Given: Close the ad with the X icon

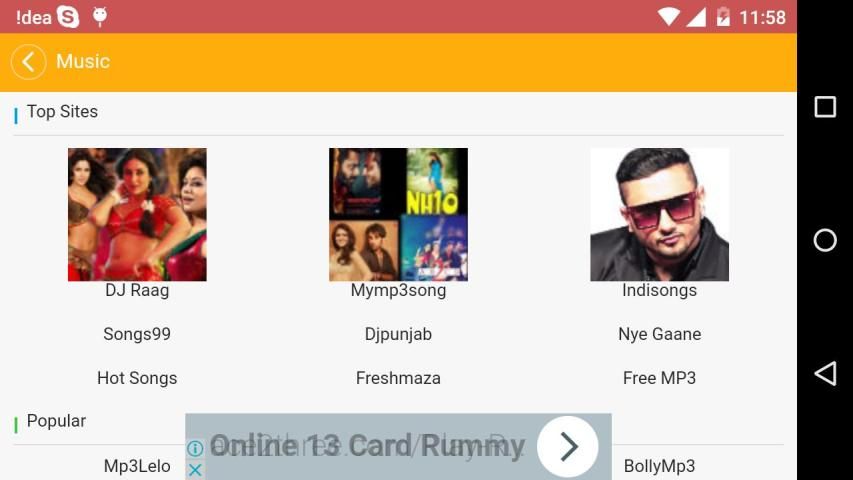Looking at the screenshot, I should tap(195, 470).
